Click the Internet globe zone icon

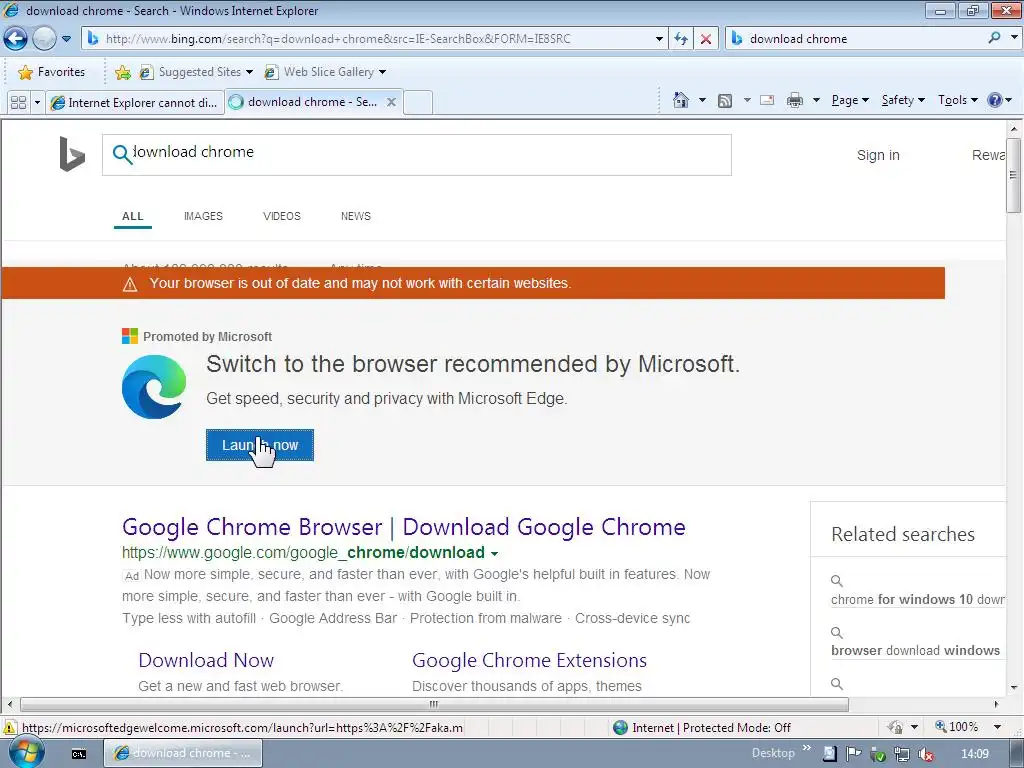coord(620,728)
